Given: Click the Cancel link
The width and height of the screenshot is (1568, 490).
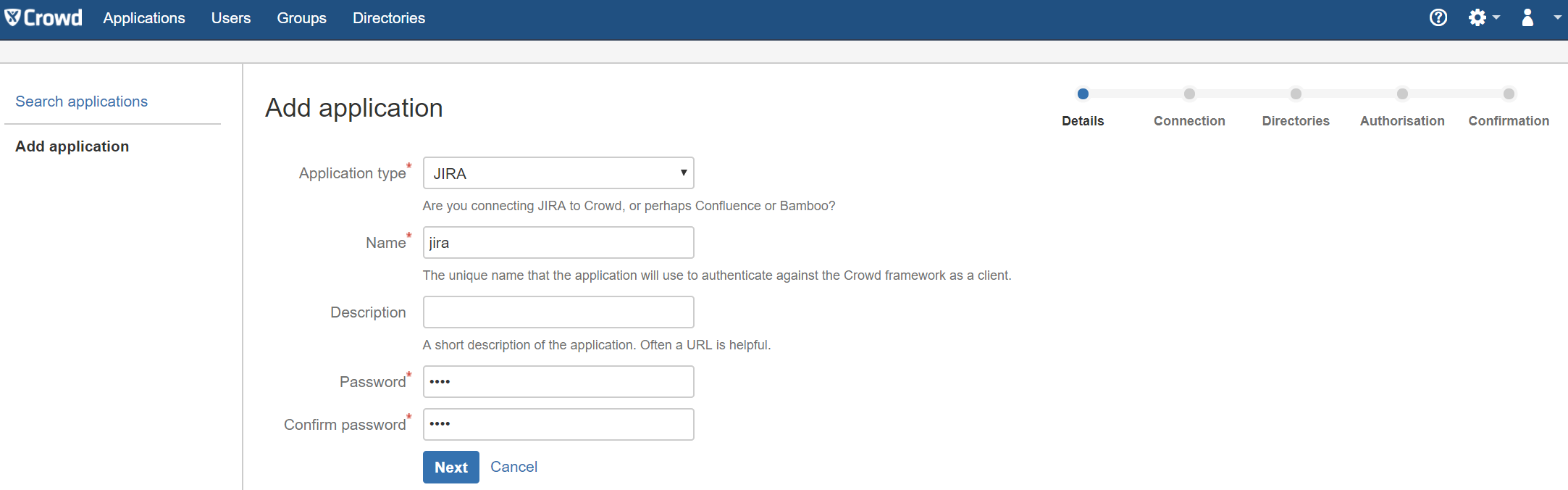Looking at the screenshot, I should 513,467.
